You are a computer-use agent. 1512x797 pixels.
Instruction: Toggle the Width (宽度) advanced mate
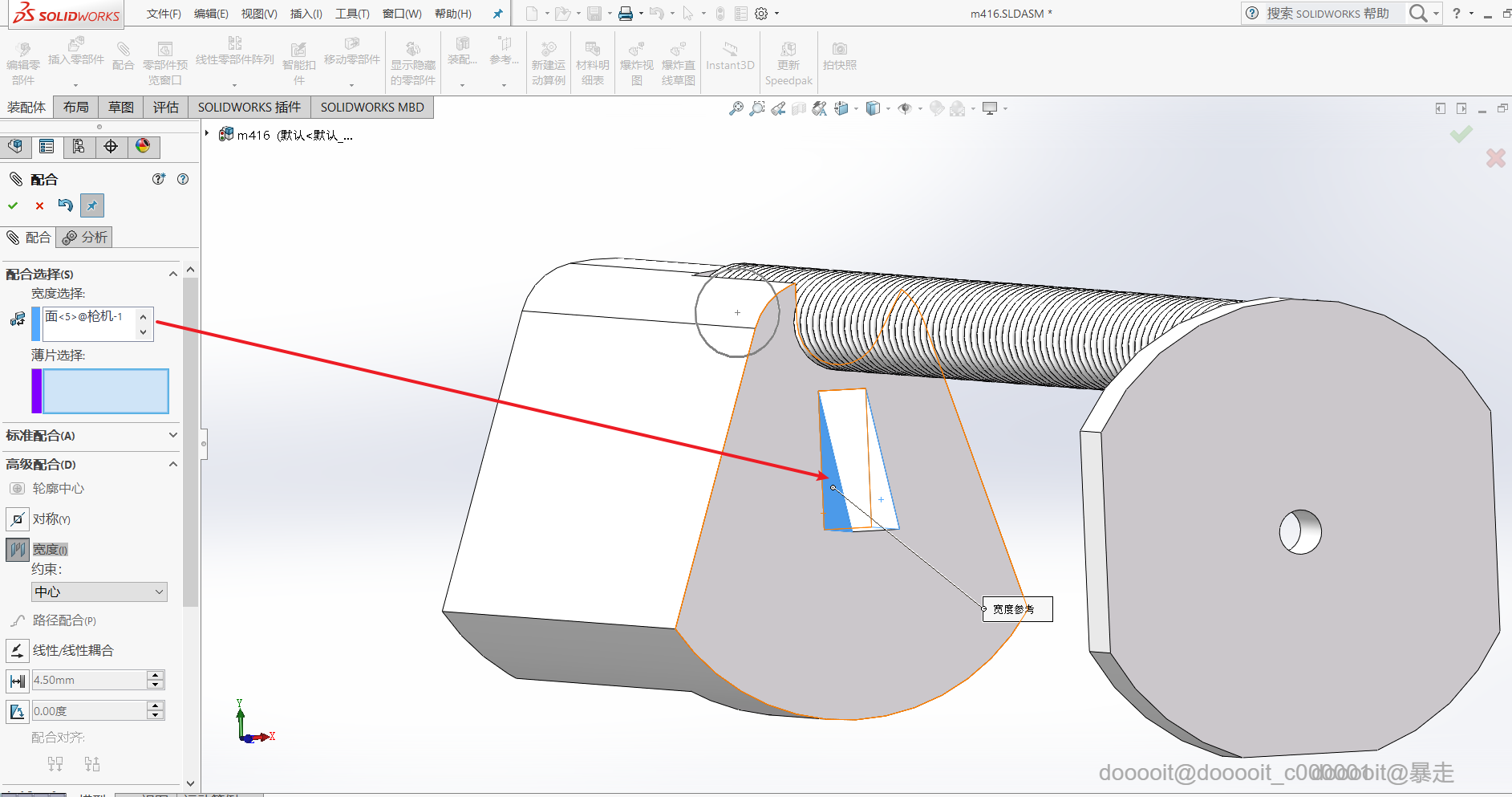coord(18,550)
